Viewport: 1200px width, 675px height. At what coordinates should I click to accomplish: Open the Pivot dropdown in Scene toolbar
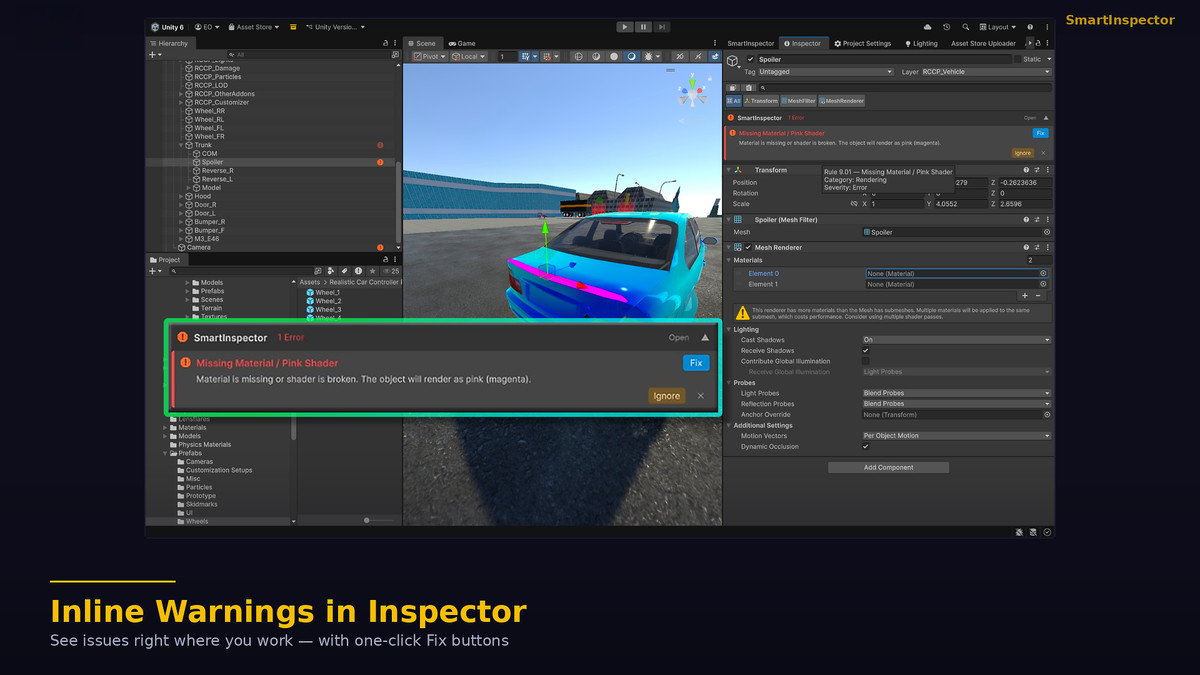(x=430, y=56)
